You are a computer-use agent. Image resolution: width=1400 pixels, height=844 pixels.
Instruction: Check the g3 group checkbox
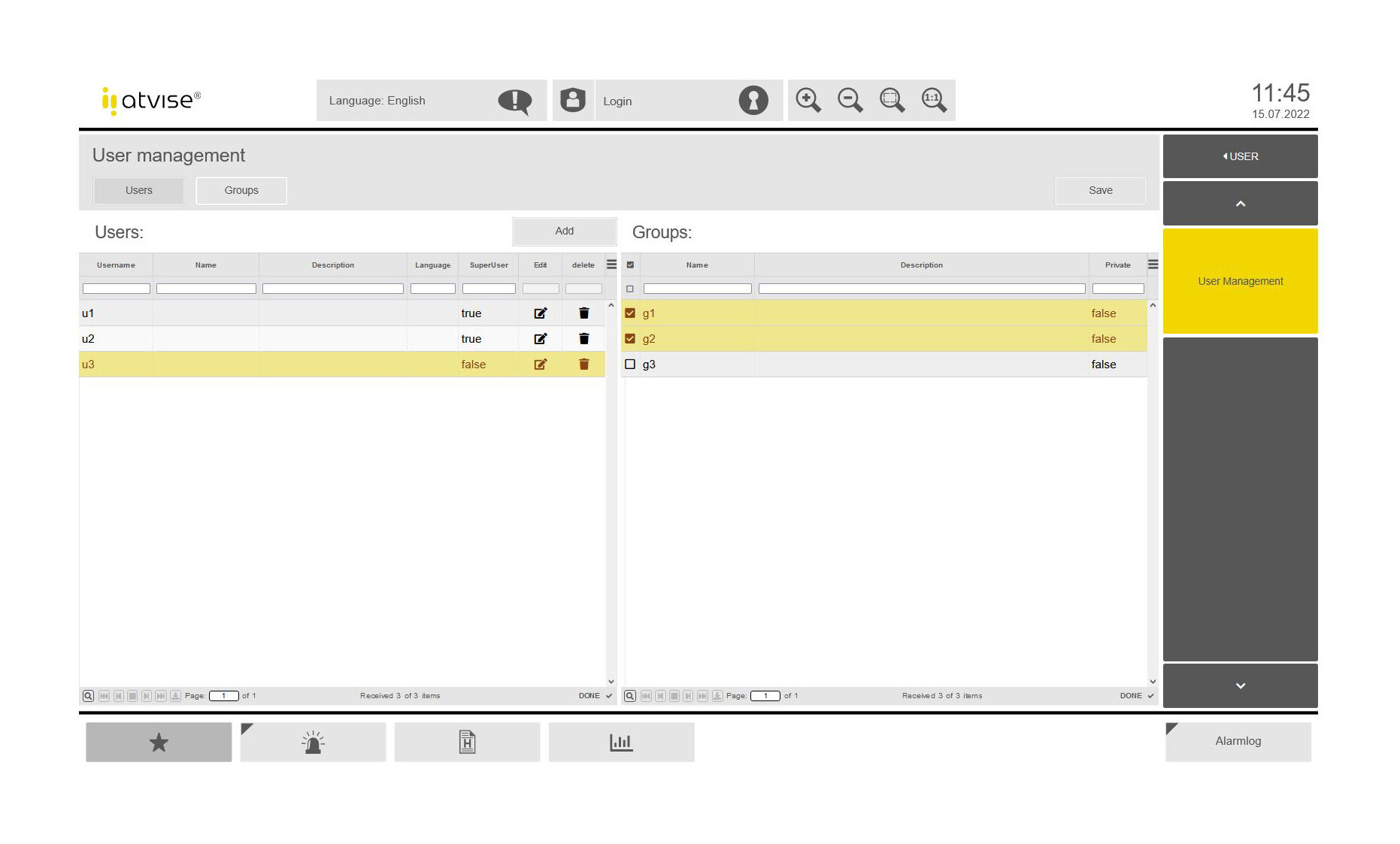pos(630,365)
